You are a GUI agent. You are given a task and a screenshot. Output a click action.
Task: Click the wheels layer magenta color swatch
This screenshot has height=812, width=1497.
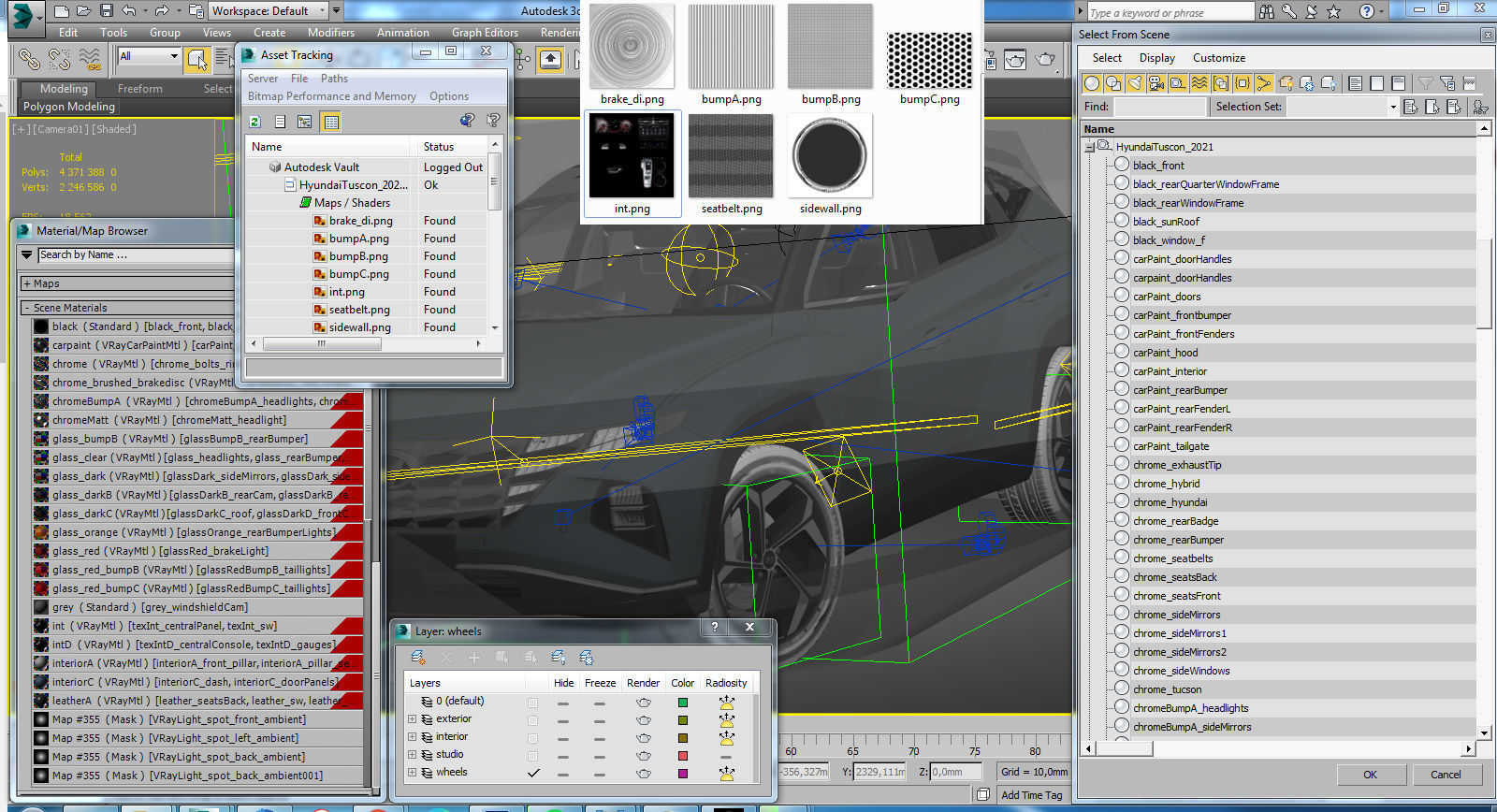(x=683, y=774)
